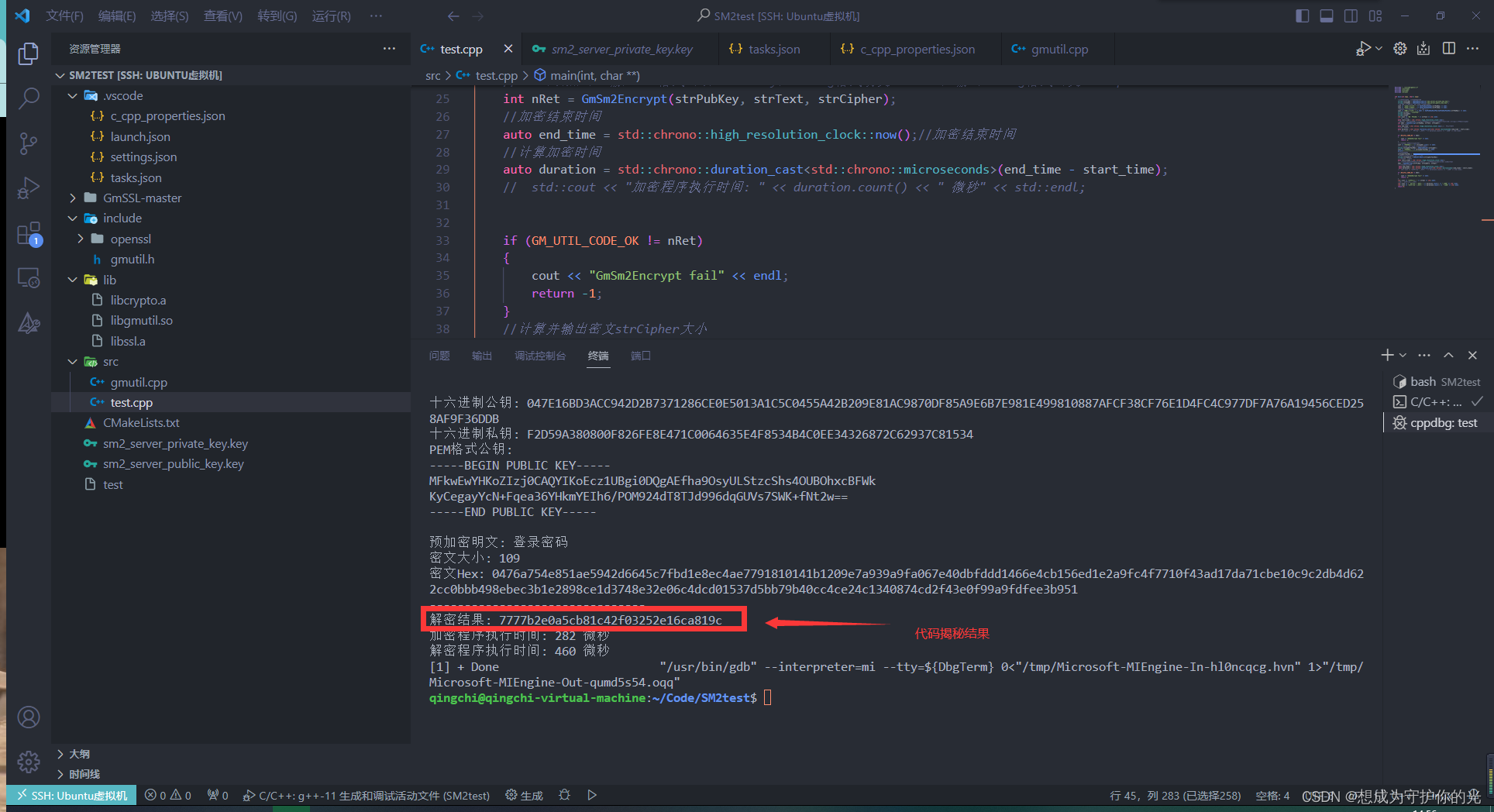Open explorer more actions ellipsis
The height and width of the screenshot is (812, 1494).
pos(389,49)
